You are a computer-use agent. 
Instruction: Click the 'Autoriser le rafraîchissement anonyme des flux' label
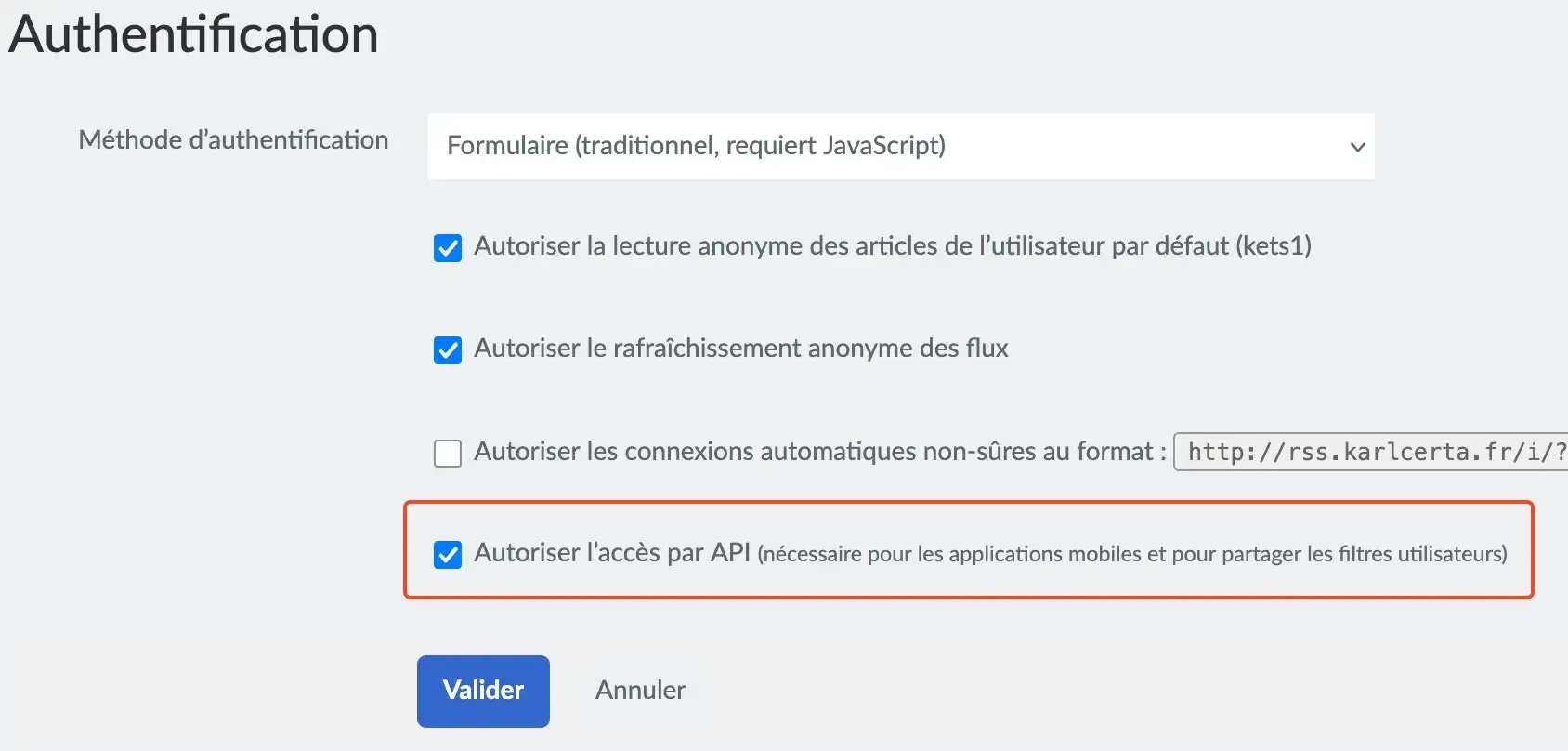pyautogui.click(x=740, y=349)
